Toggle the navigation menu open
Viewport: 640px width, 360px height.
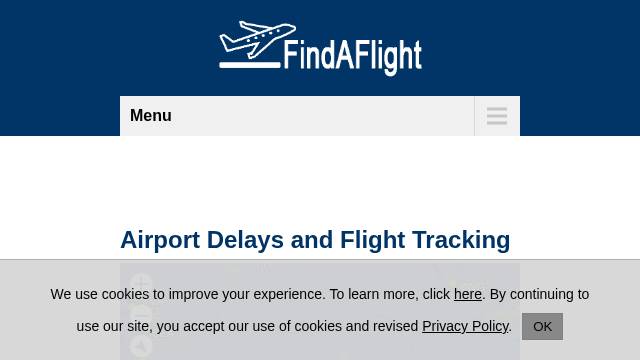[x=497, y=116]
